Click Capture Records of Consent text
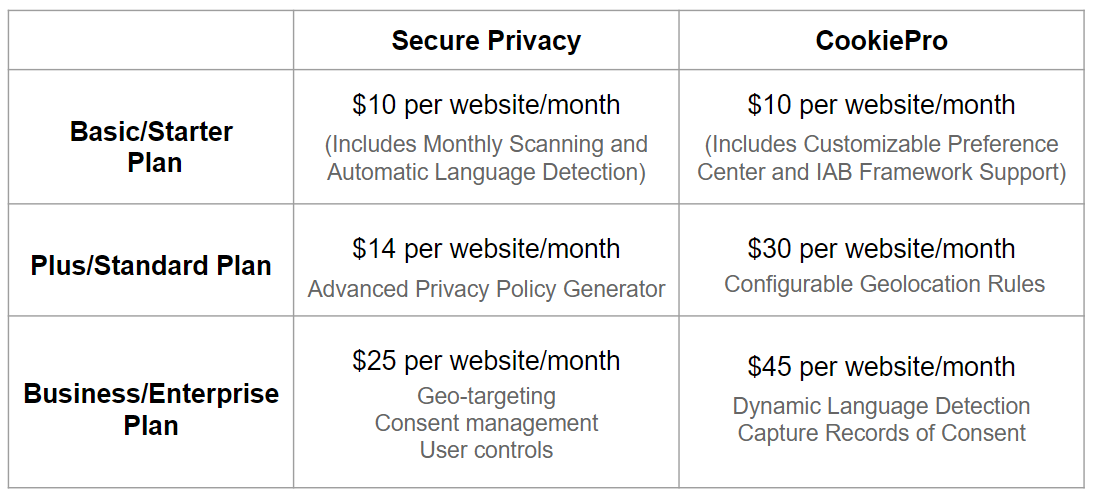 [882, 433]
